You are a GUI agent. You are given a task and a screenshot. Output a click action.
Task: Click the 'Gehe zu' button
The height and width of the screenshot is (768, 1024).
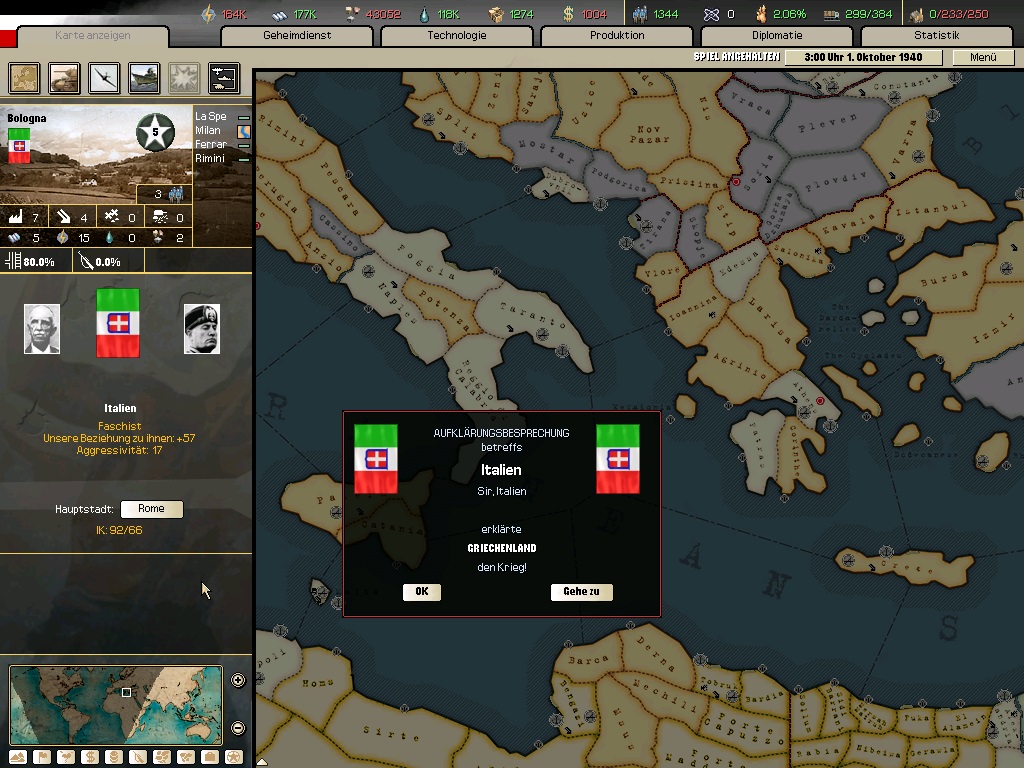point(581,592)
